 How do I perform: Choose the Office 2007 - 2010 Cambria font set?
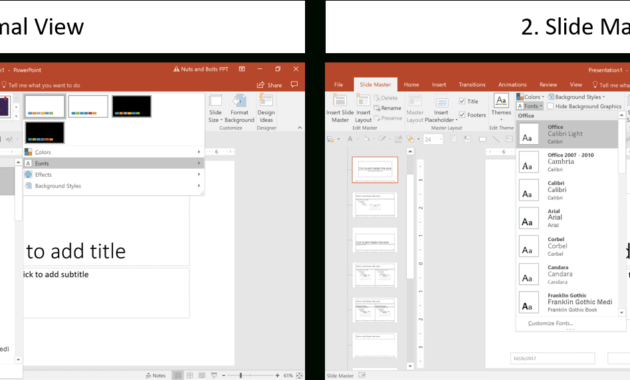tap(567, 162)
